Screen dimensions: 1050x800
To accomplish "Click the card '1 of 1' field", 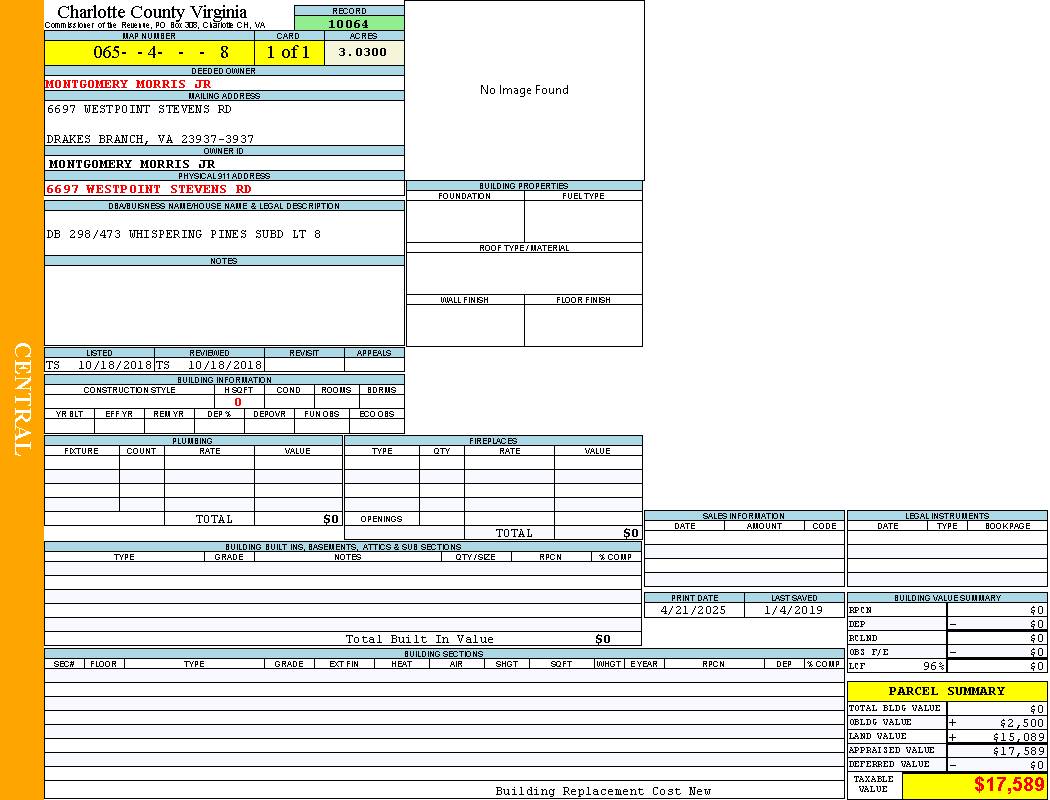I will [288, 52].
